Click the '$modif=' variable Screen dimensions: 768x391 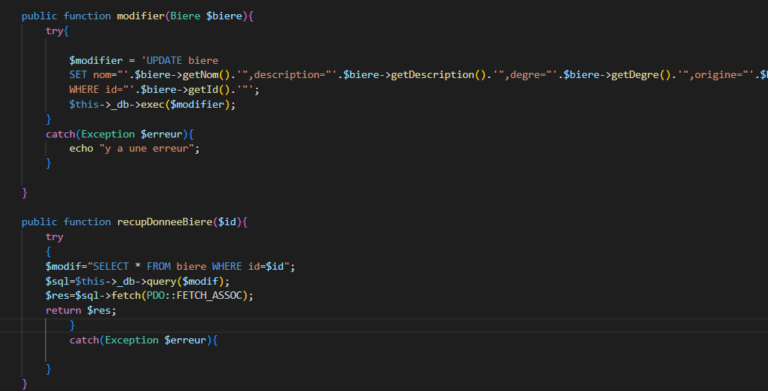[x=66, y=266]
